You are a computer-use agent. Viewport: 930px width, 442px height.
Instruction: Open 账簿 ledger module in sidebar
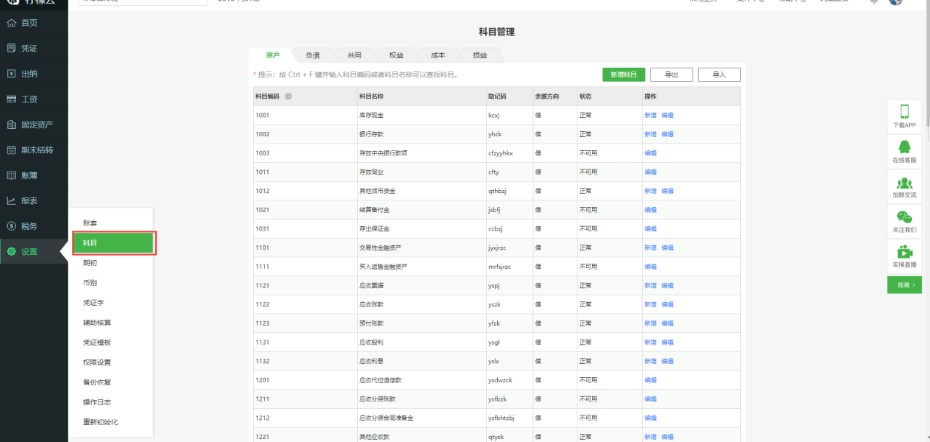tap(34, 176)
